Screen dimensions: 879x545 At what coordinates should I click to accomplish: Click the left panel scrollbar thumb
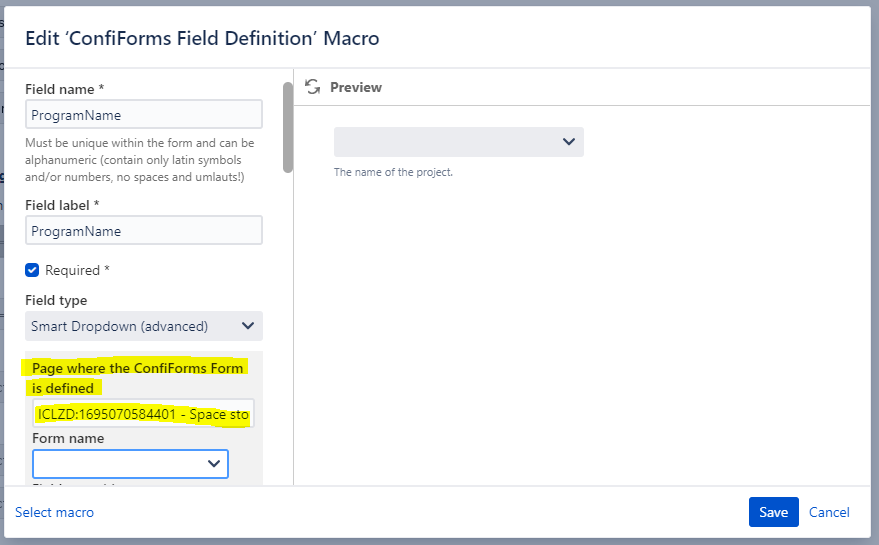tap(288, 127)
